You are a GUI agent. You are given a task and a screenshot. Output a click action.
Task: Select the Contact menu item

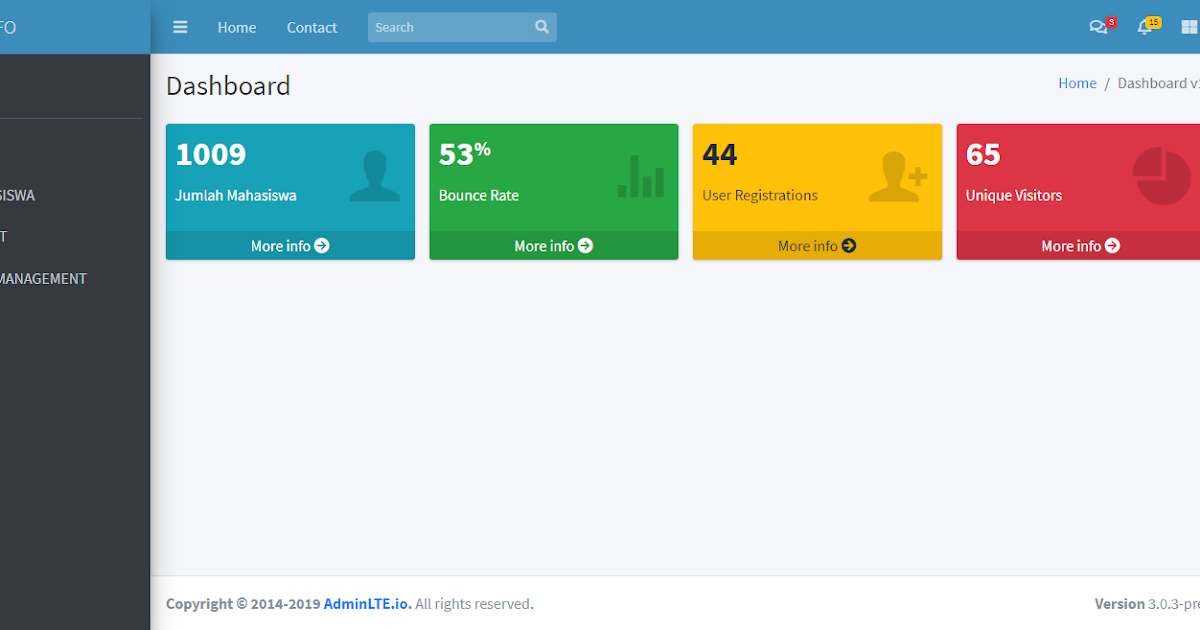coord(311,27)
